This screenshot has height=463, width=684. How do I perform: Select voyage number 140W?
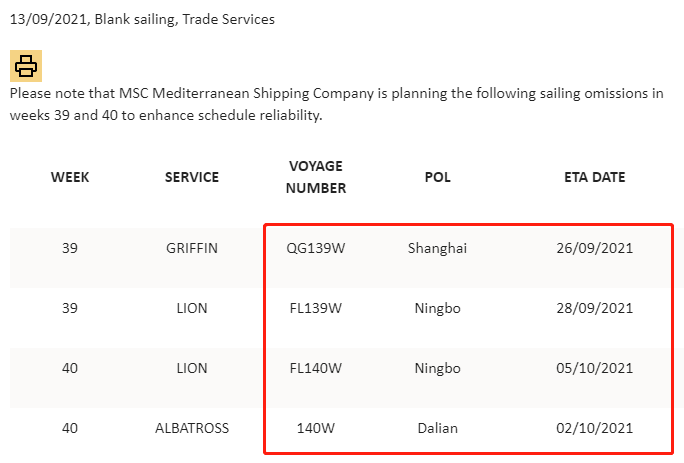coord(316,428)
